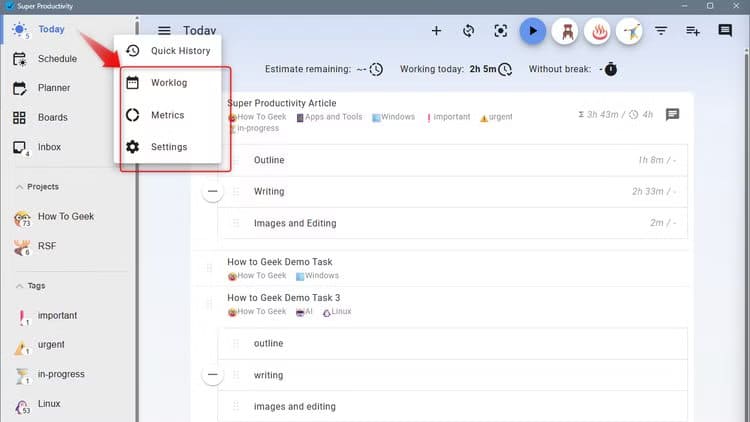Screen dimensions: 750x422
Task: Collapse How to Geek Demo Task 3 subtasks
Action: click(x=212, y=375)
